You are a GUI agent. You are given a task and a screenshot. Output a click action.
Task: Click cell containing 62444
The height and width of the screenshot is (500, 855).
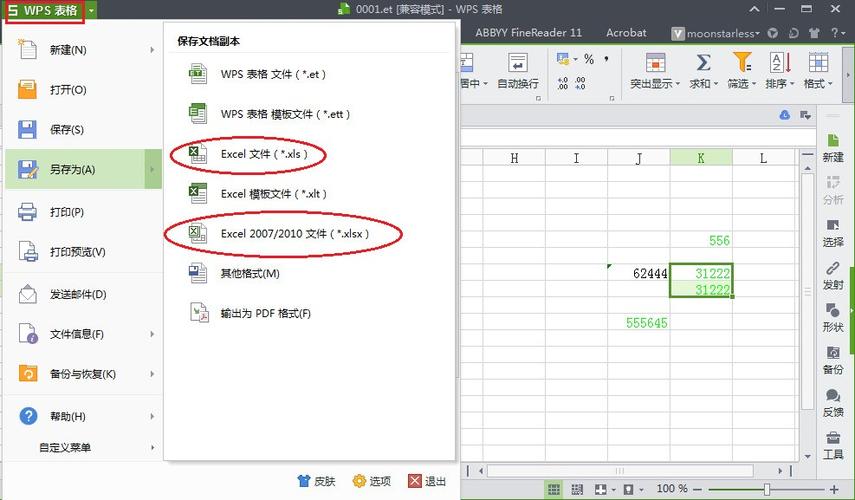click(x=639, y=273)
